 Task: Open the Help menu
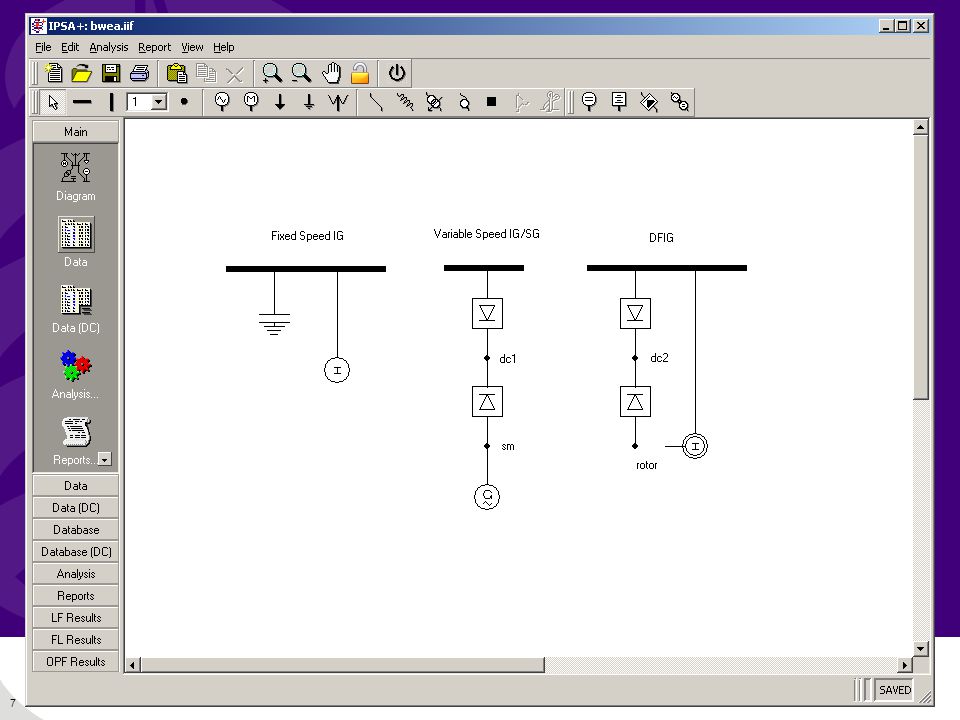tap(223, 47)
